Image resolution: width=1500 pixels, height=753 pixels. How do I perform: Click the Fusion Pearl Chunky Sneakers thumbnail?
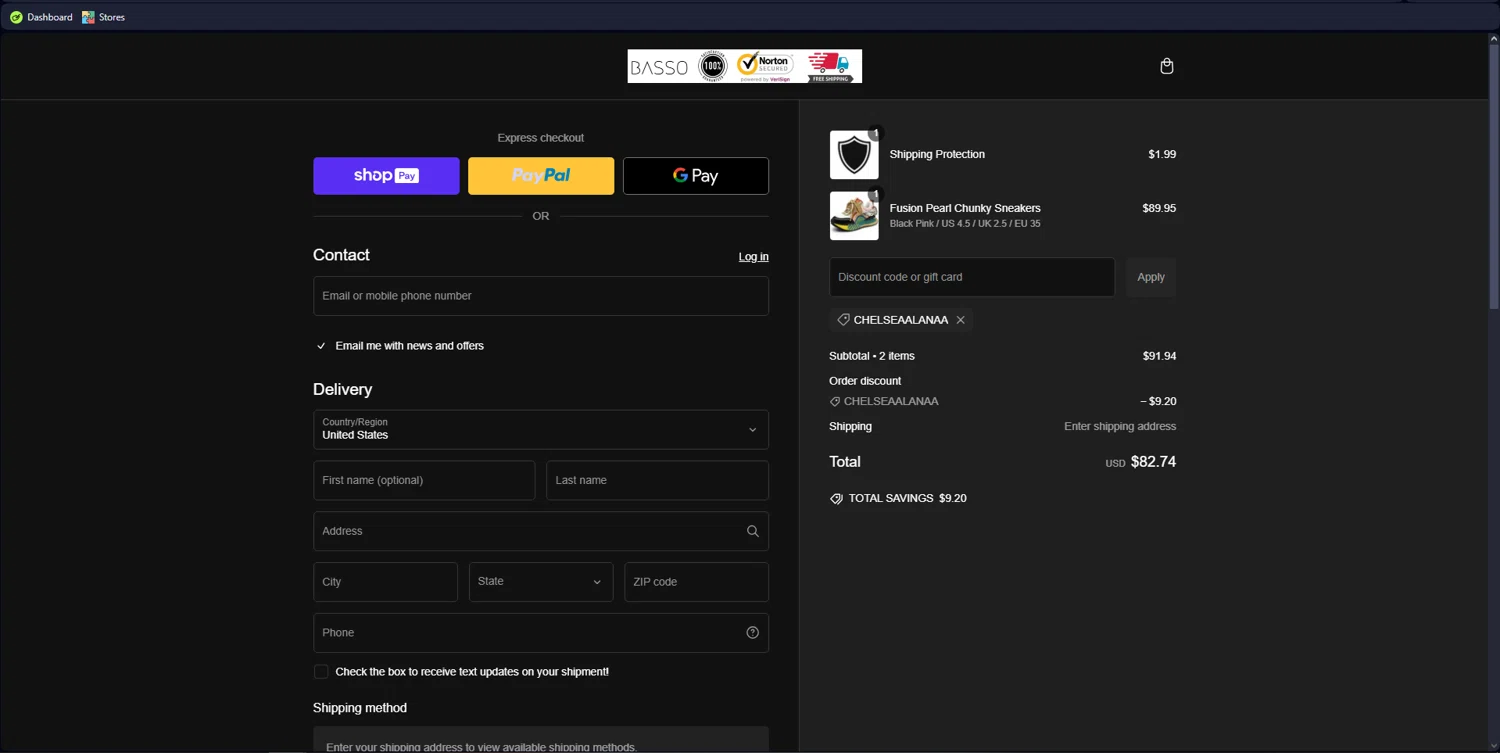click(x=854, y=216)
